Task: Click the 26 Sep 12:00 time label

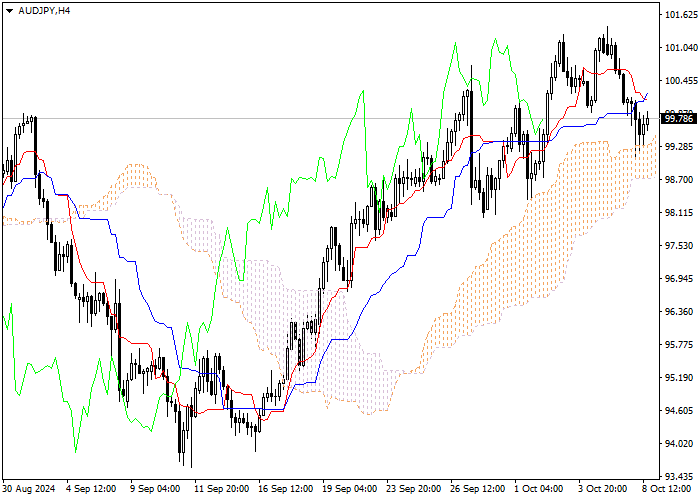Action: [x=478, y=489]
